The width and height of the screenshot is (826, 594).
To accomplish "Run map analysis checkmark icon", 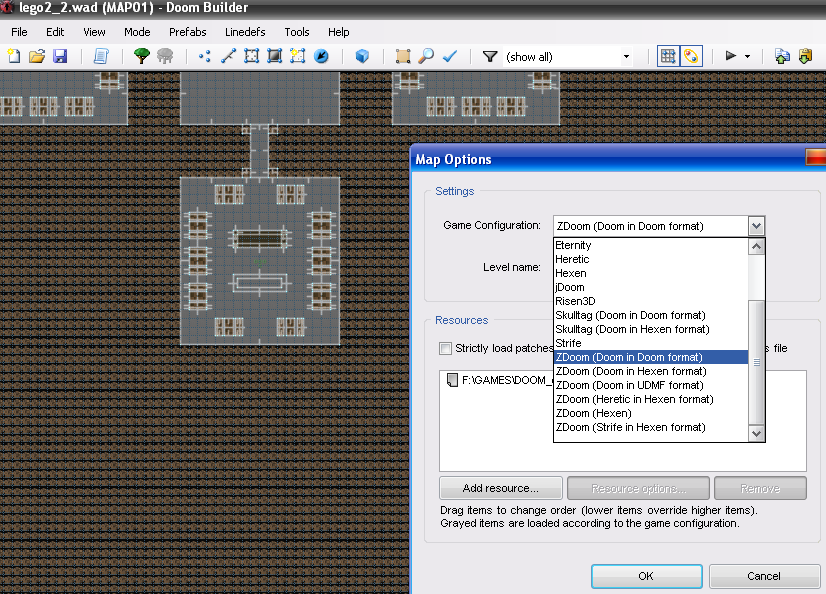I will 449,56.
